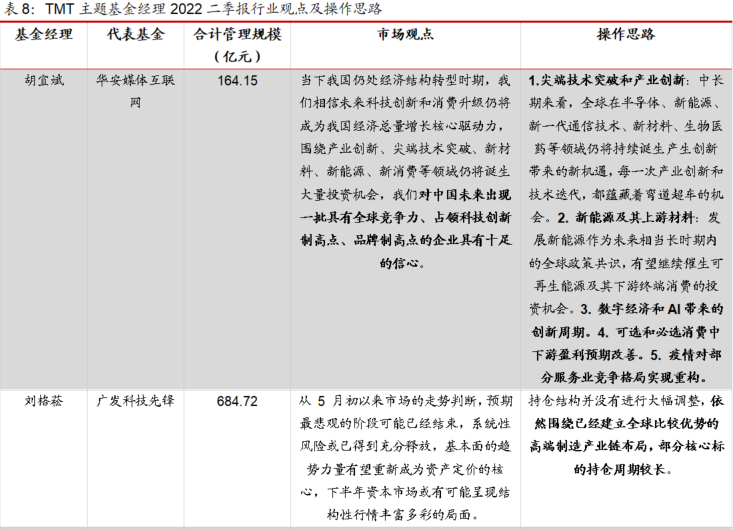Click the fund manager name '胡宜斌'
Image resolution: width=733 pixels, height=529 pixels.
pyautogui.click(x=44, y=80)
